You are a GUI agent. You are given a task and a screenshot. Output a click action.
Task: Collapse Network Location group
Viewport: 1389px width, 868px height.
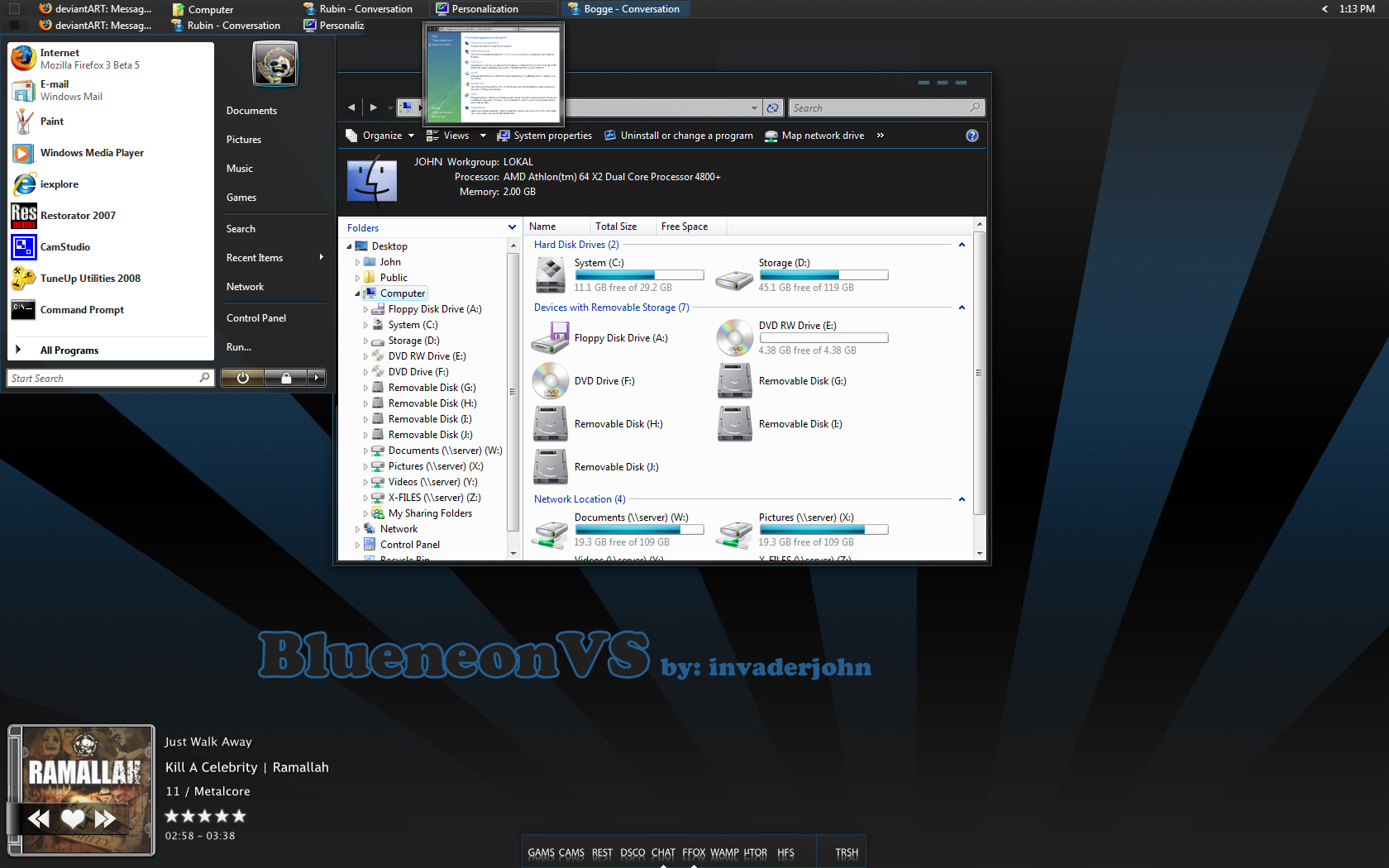pos(962,499)
